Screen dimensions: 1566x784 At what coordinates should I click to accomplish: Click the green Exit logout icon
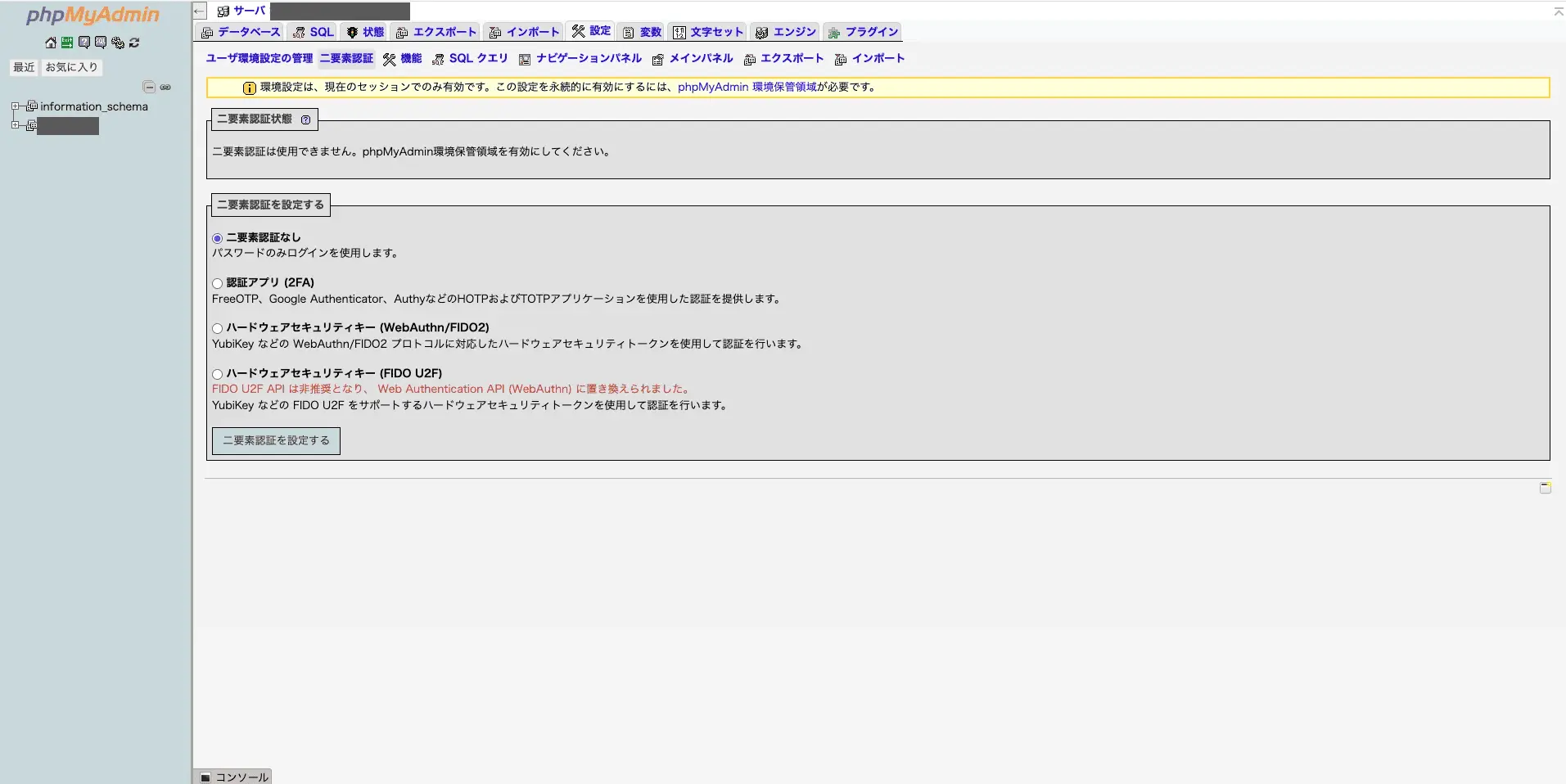pos(67,43)
